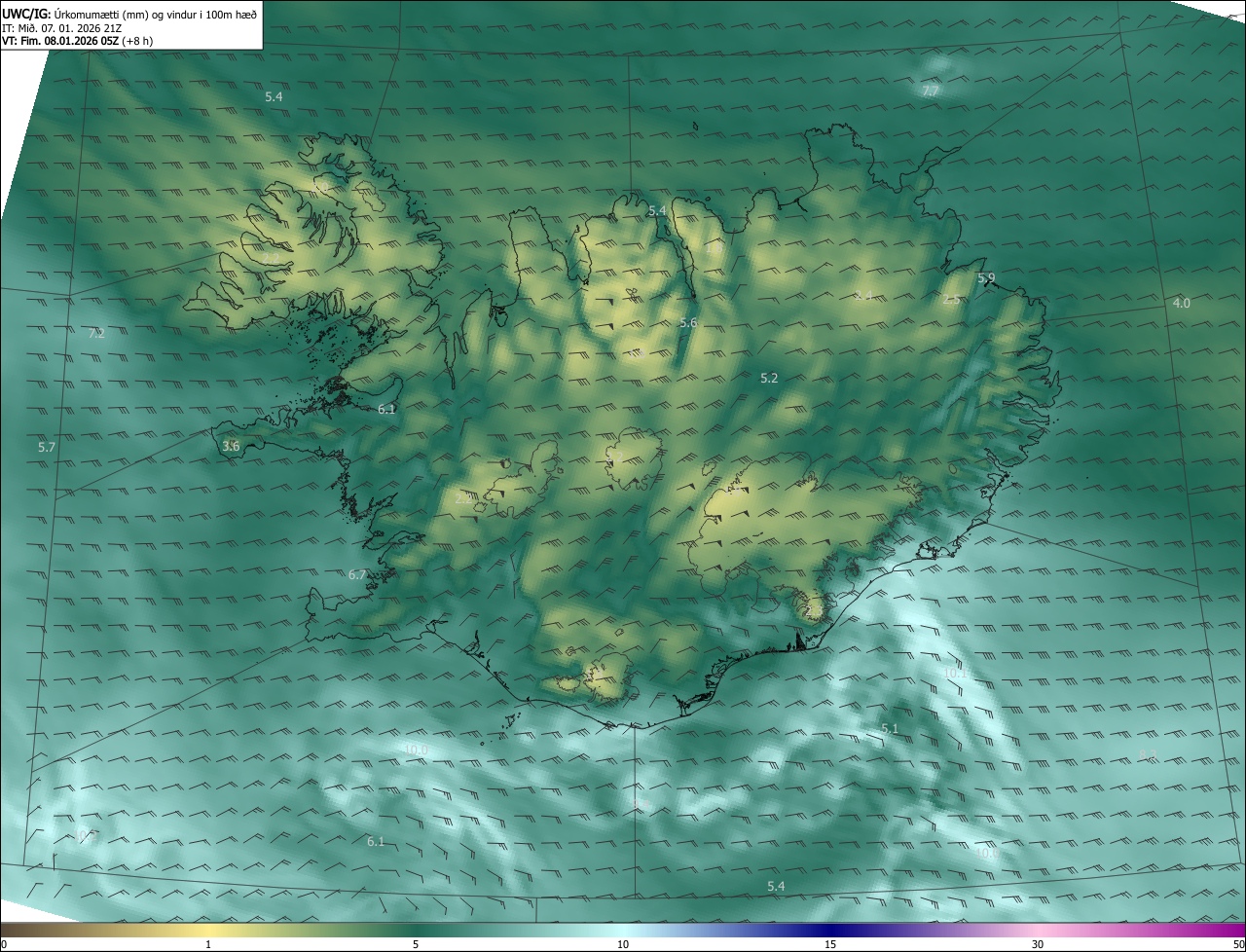Viewport: 1246px width, 952px height.
Task: Click the 4.0 value label on the map
Action: (x=1181, y=304)
